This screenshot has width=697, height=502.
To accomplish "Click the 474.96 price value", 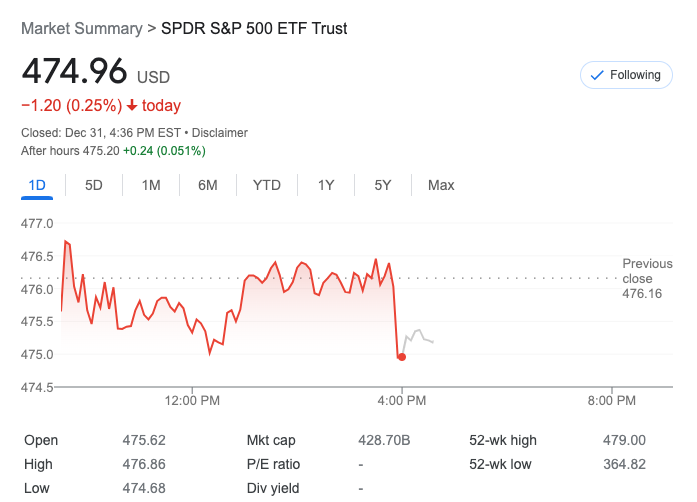I will [x=75, y=72].
